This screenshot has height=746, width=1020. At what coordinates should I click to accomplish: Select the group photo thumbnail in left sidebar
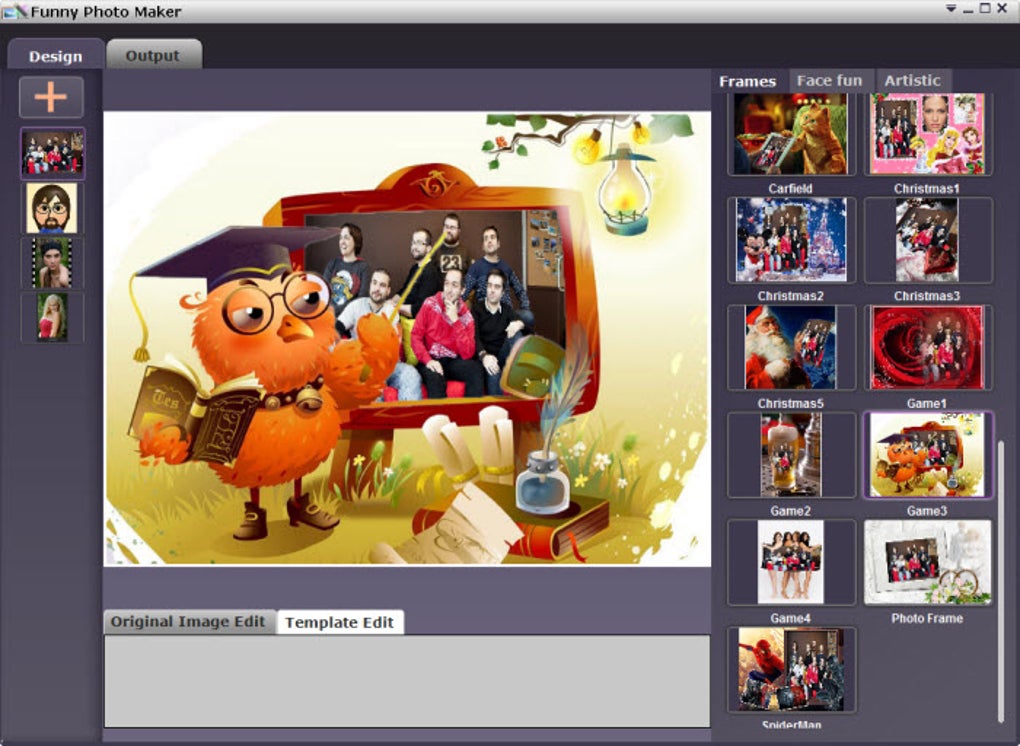53,153
